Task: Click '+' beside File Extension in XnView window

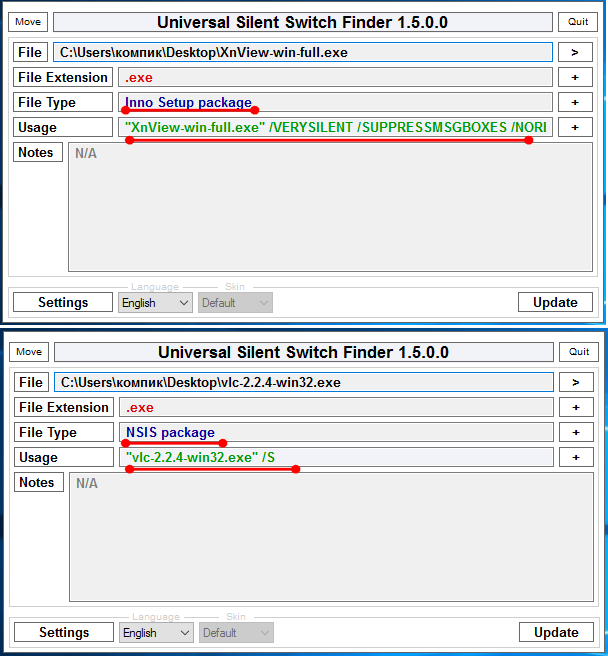Action: (x=575, y=77)
